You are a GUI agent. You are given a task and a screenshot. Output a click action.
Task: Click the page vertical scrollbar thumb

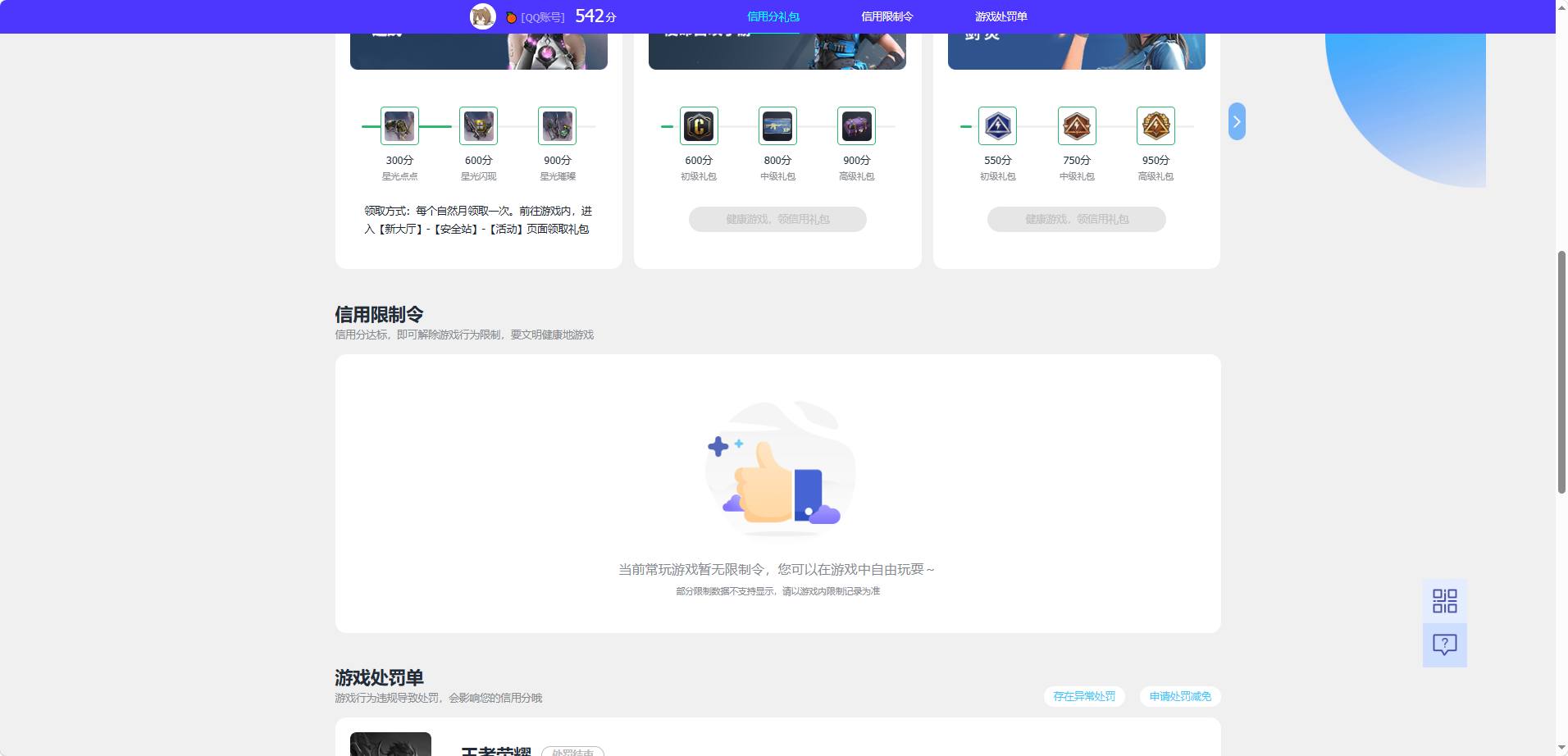pyautogui.click(x=1561, y=372)
